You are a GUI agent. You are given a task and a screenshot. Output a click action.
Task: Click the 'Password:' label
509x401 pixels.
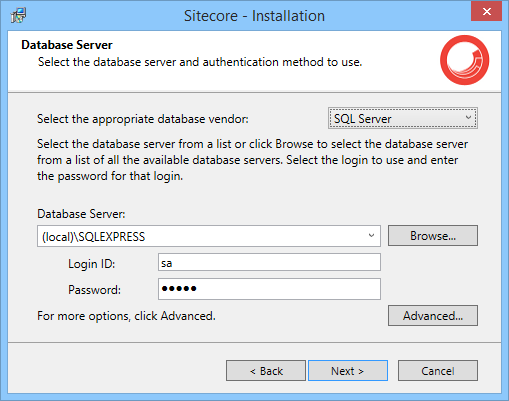click(94, 290)
